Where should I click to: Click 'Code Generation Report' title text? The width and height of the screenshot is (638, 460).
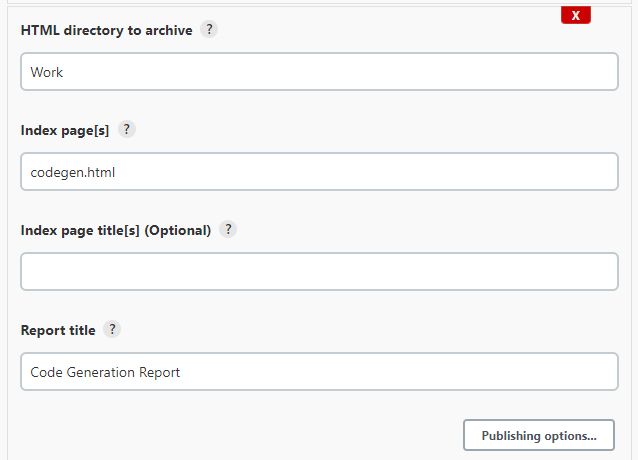click(x=105, y=372)
